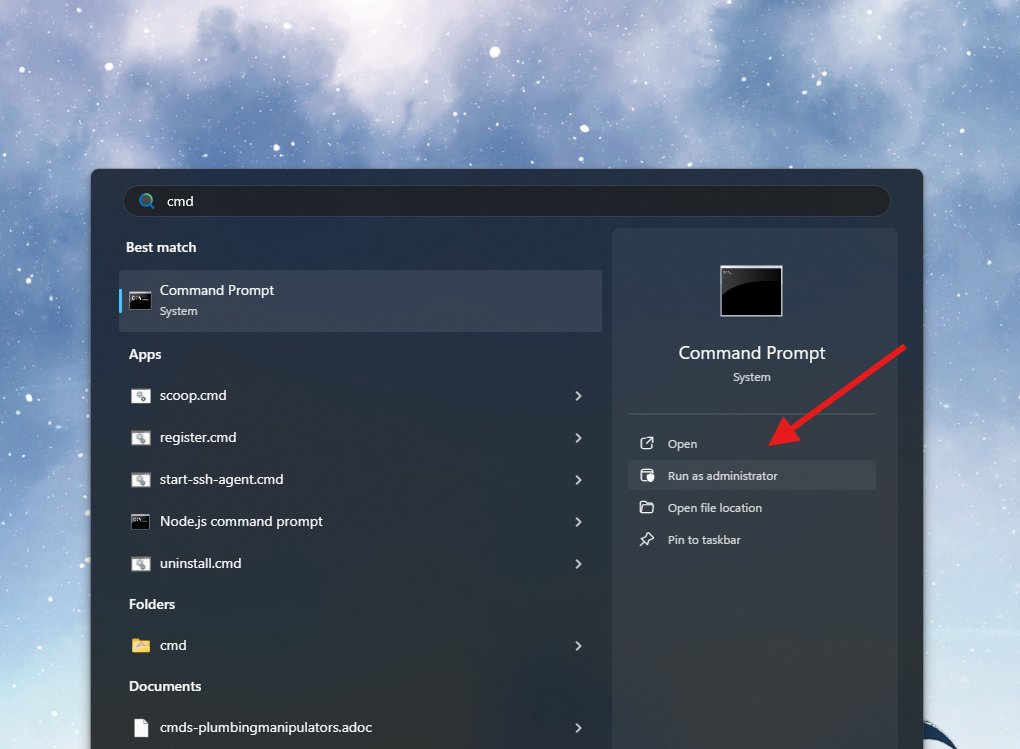Click the Node.js command prompt icon
The width and height of the screenshot is (1020, 749).
pos(141,522)
